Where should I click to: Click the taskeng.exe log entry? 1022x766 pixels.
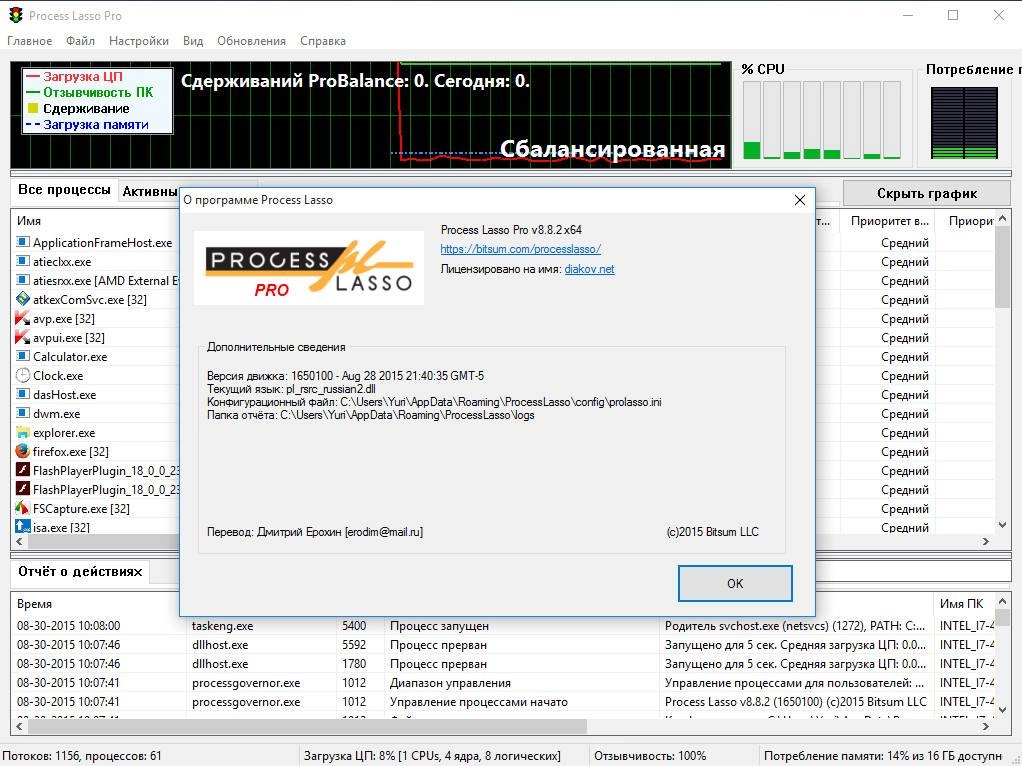click(222, 626)
